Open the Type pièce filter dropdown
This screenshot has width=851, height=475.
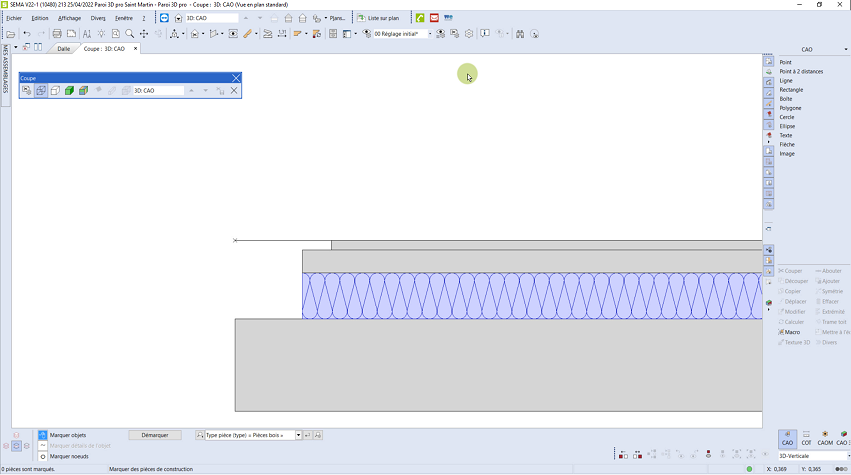[x=298, y=435]
